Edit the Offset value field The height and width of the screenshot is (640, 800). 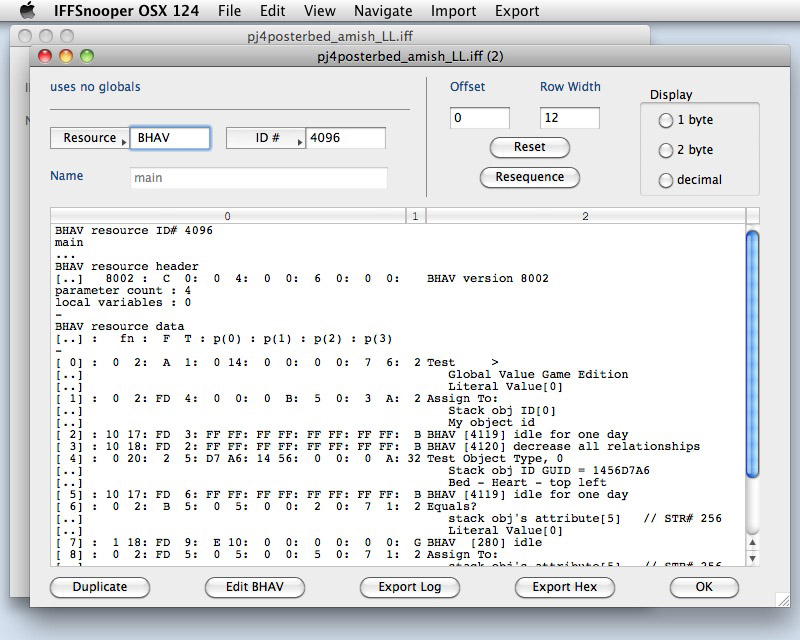pyautogui.click(x=480, y=118)
